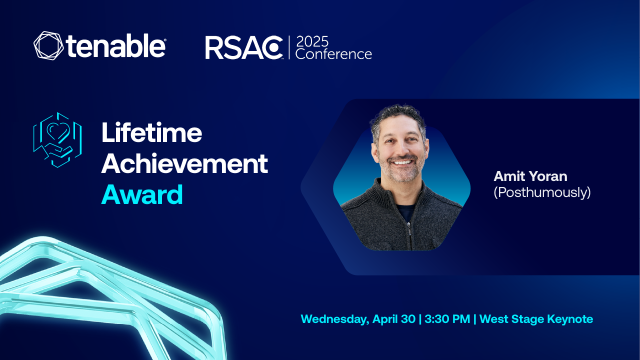This screenshot has height=360, width=640.
Task: Click the RSAC 2025 Conference logo
Action: tap(289, 48)
